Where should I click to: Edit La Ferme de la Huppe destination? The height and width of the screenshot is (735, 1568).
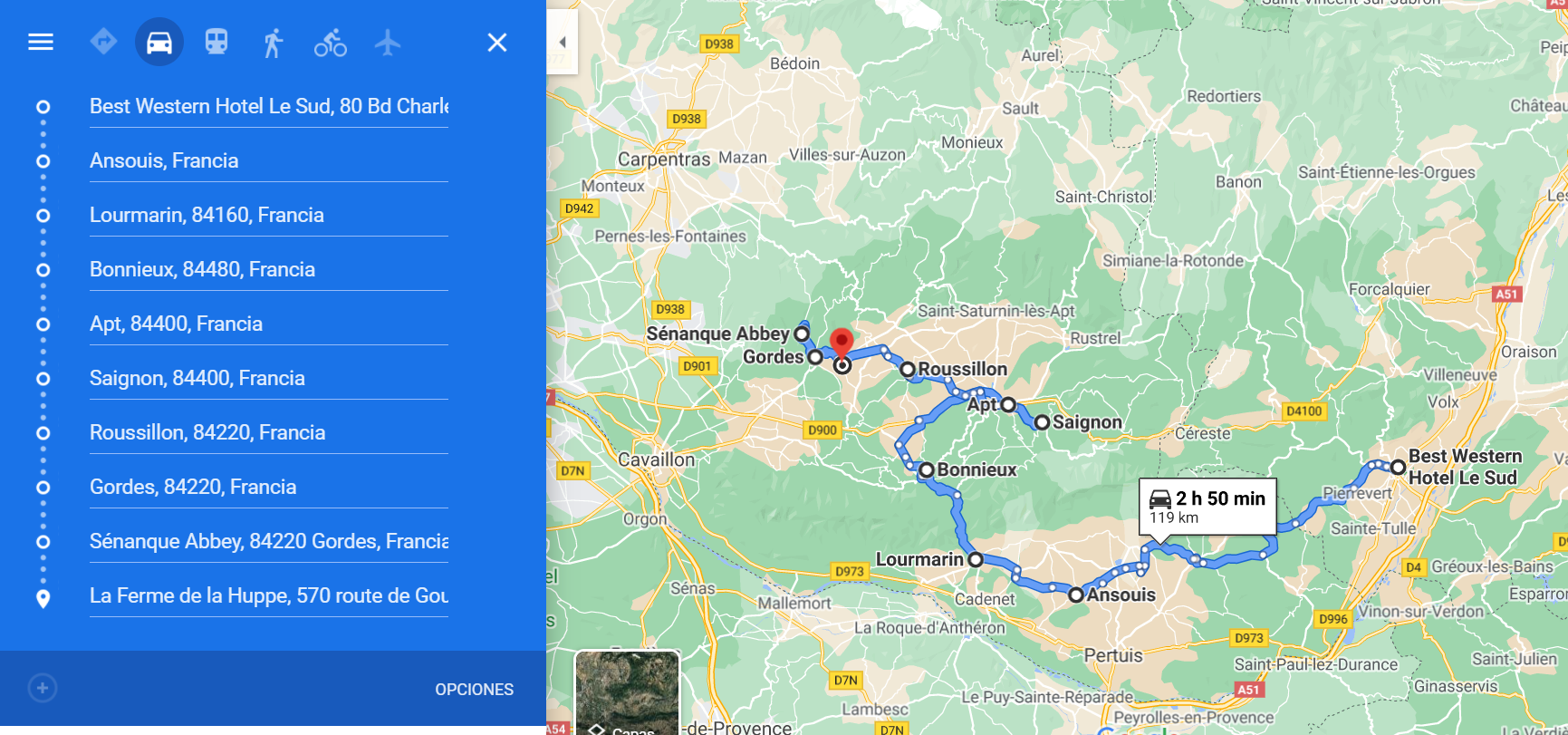pyautogui.click(x=269, y=596)
